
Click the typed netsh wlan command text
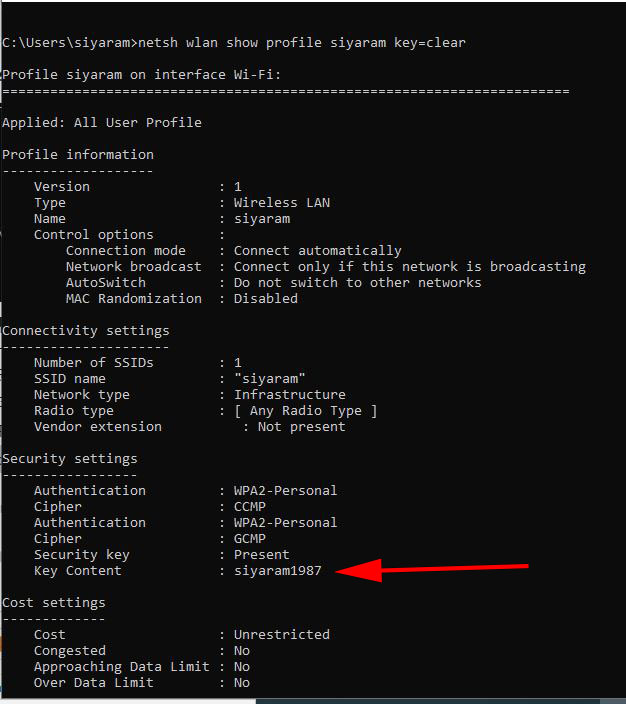coord(302,43)
